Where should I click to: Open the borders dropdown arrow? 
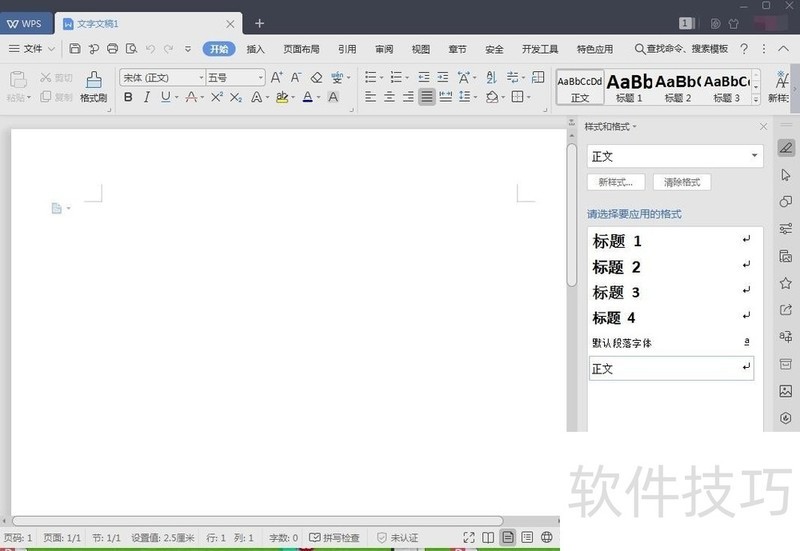coord(529,97)
